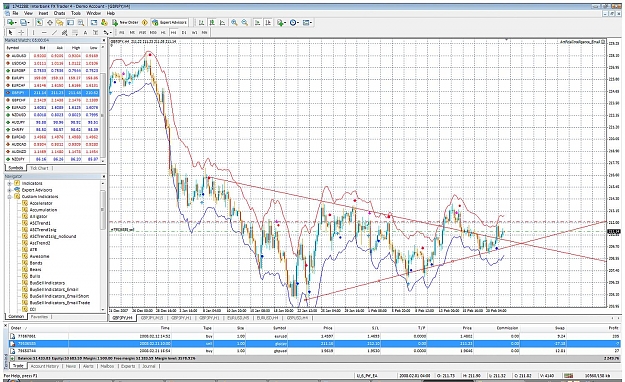Expand the Expert Advisors tree node
The height and width of the screenshot is (382, 625).
click(9, 190)
